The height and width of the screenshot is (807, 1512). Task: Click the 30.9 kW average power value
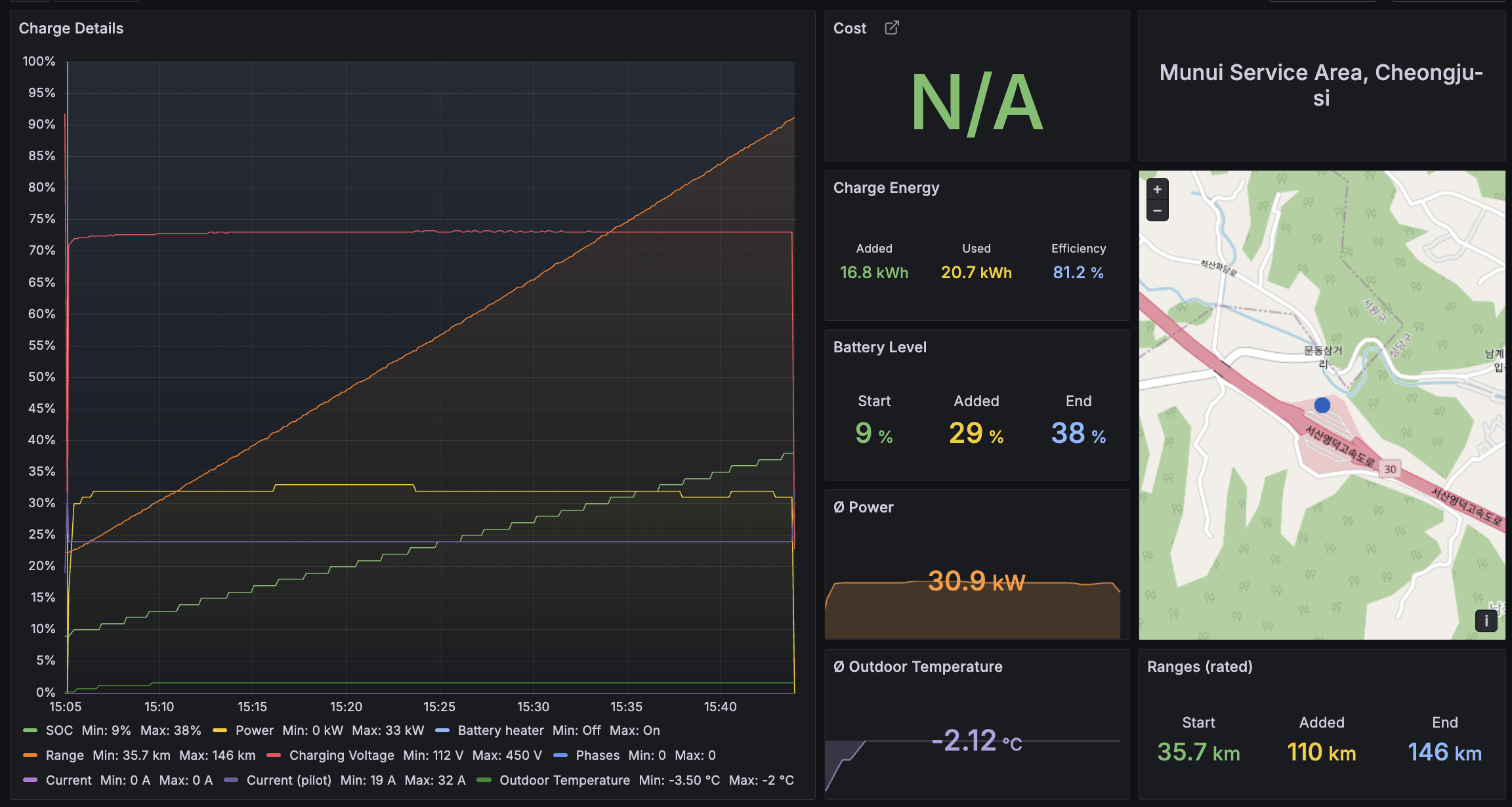tap(976, 581)
